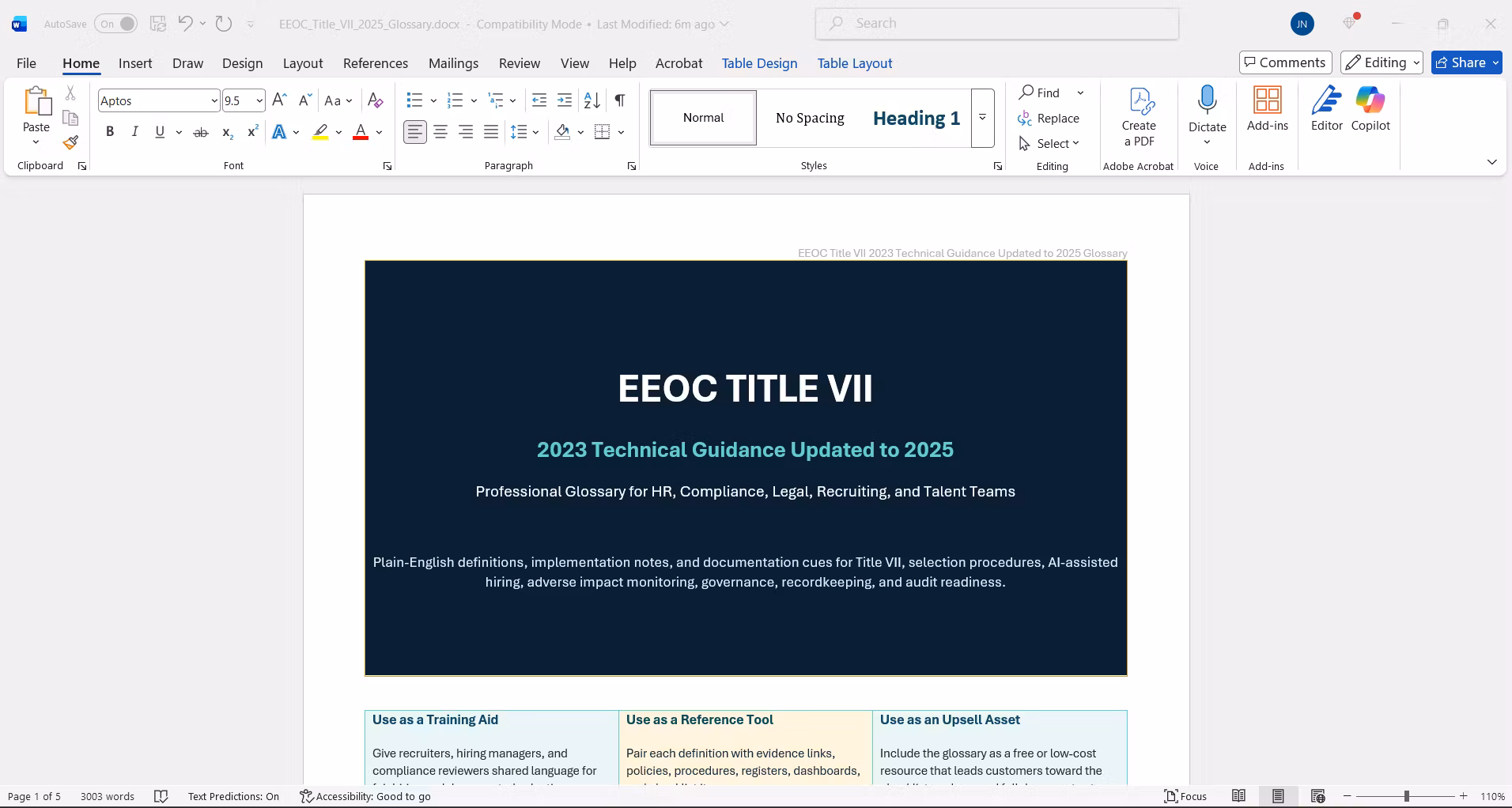Image resolution: width=1512 pixels, height=808 pixels.
Task: Click the Cut scissors icon
Action: click(70, 93)
